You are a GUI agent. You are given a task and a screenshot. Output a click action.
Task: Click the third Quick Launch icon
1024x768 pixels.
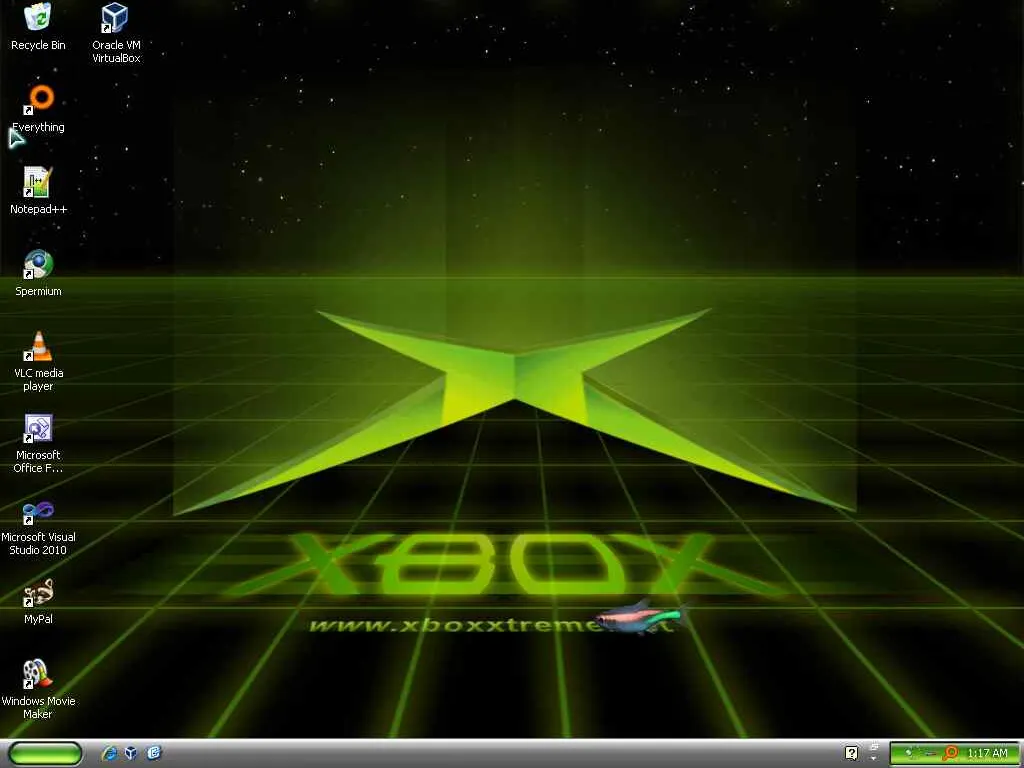(x=154, y=753)
